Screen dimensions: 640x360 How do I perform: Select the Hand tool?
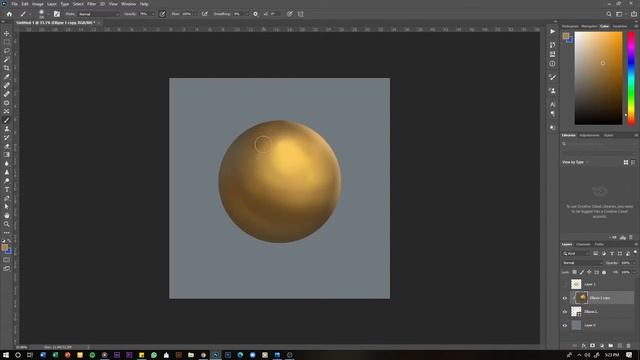coord(7,215)
